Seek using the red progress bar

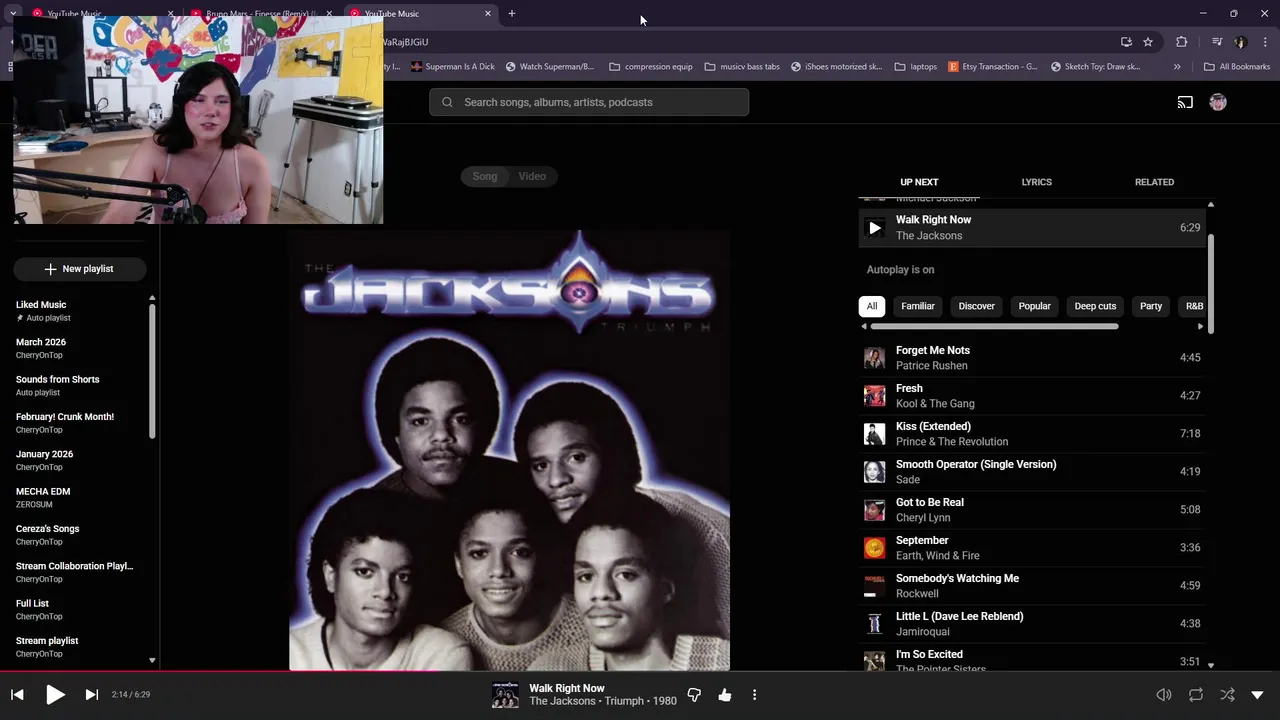[x=640, y=671]
